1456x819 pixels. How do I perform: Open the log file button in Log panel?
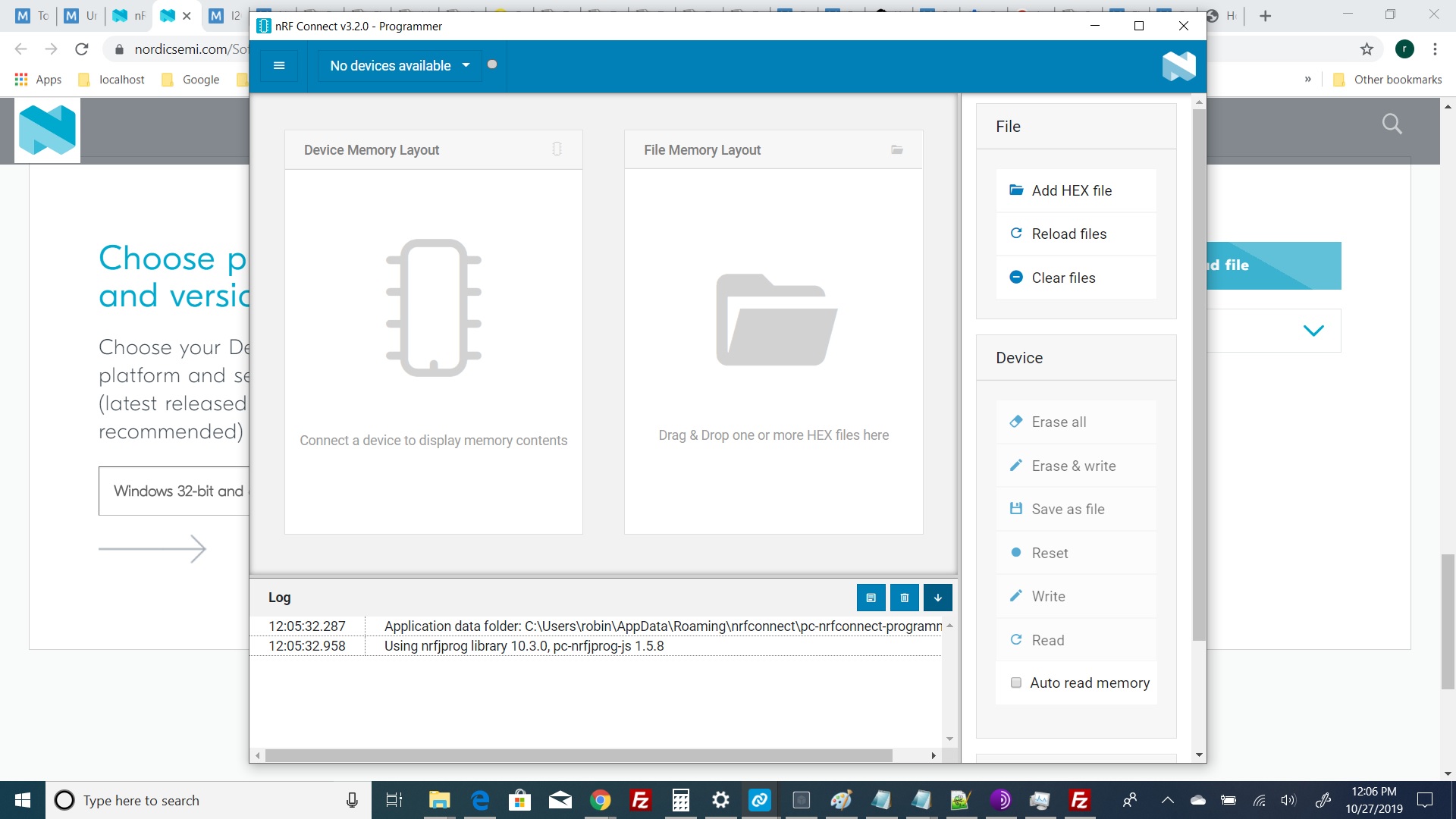click(x=871, y=598)
